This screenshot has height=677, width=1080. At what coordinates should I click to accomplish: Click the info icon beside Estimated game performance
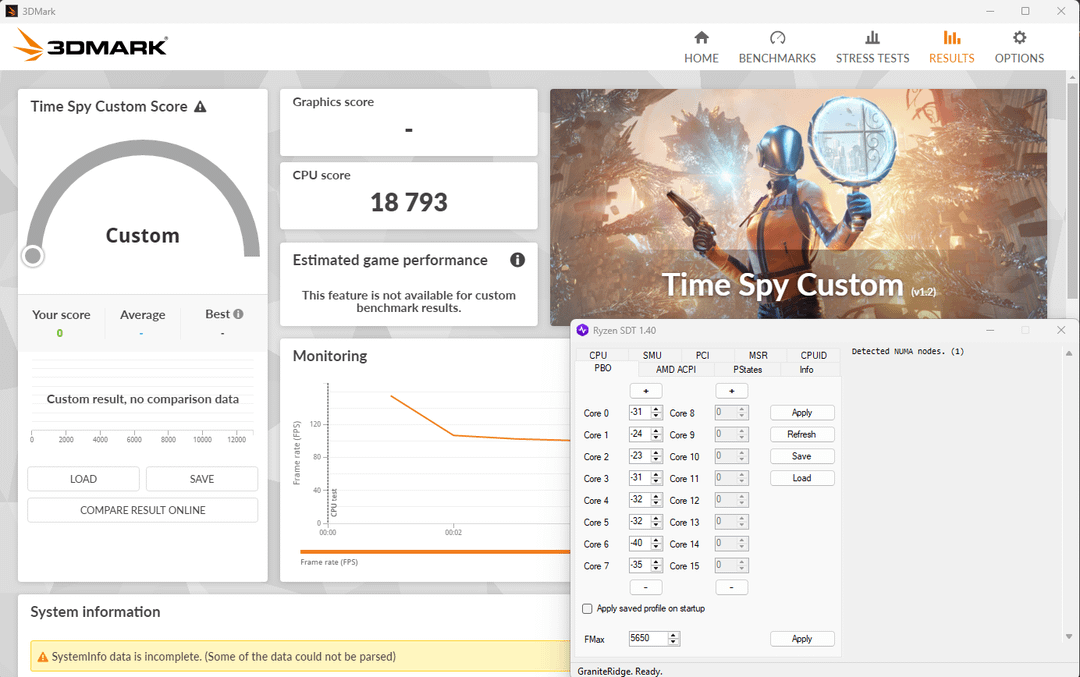pos(517,260)
